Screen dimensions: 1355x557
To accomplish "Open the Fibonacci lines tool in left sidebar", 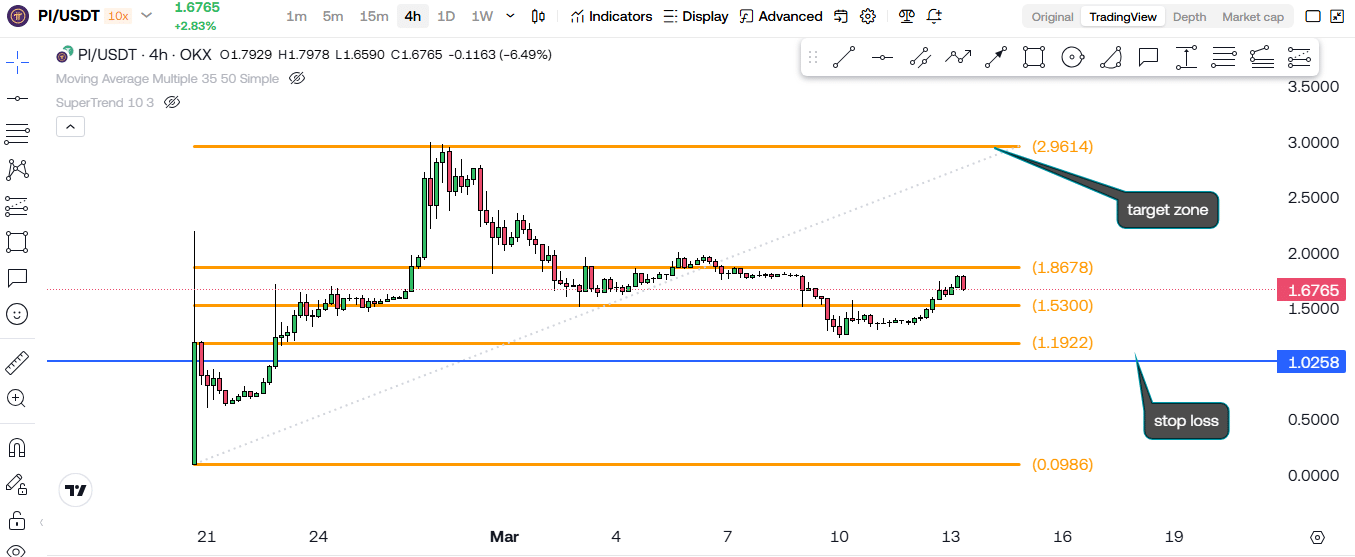I will click(17, 134).
